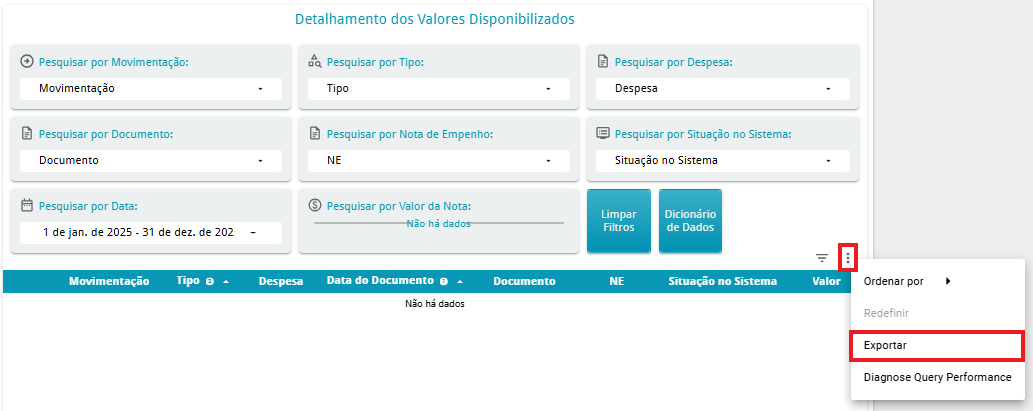The width and height of the screenshot is (1033, 411).
Task: Click the dollar icon by Valor da Nota
Action: pyautogui.click(x=315, y=206)
